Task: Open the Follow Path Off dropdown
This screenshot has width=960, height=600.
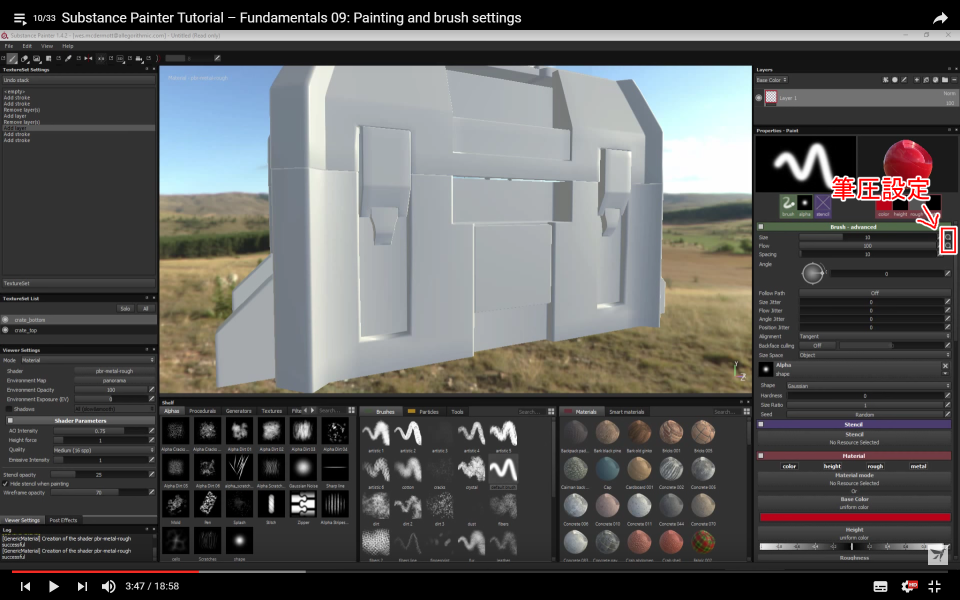Action: coord(874,293)
